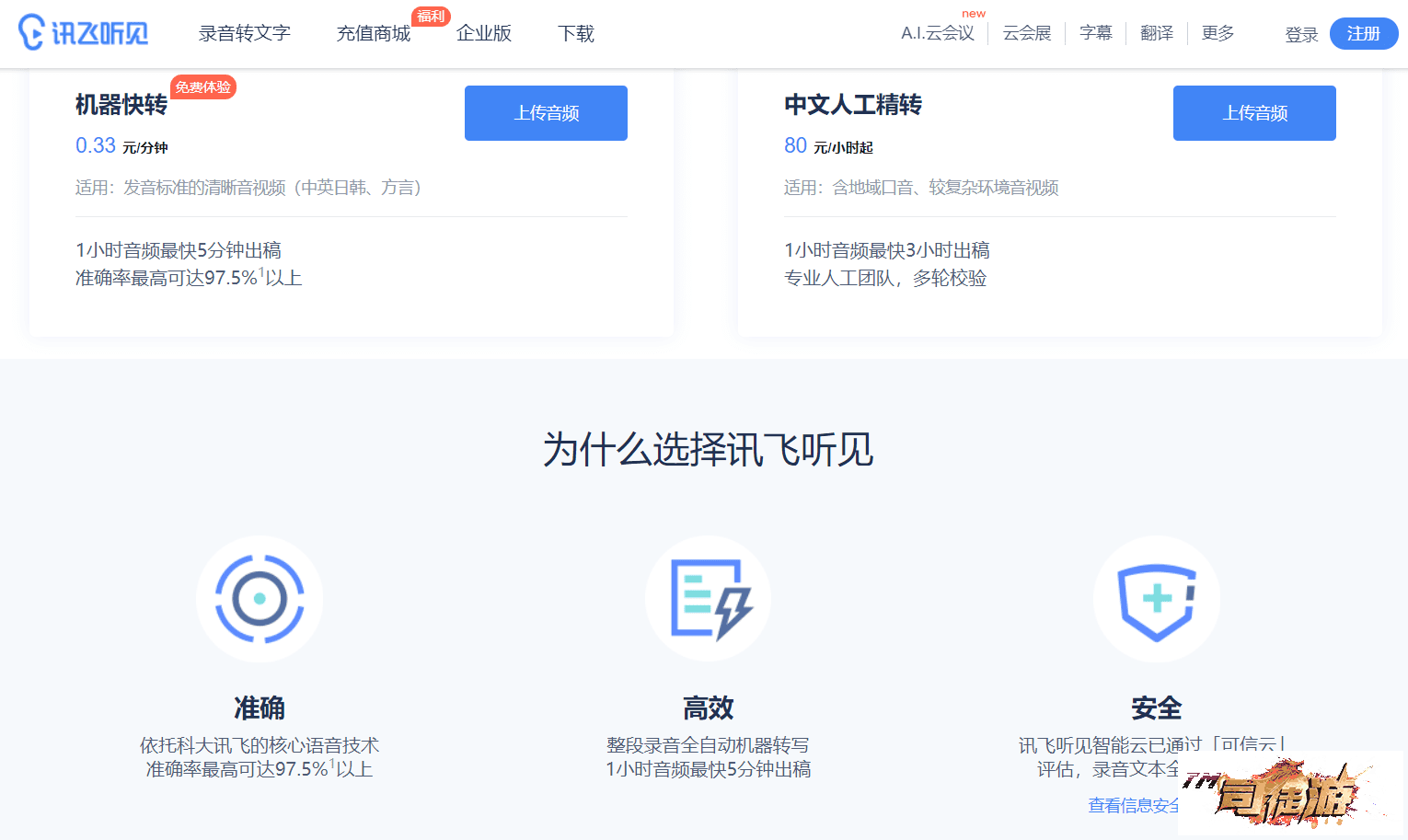Click the 准确 title text
Screen dimensions: 1408x840
pyautogui.click(x=260, y=708)
